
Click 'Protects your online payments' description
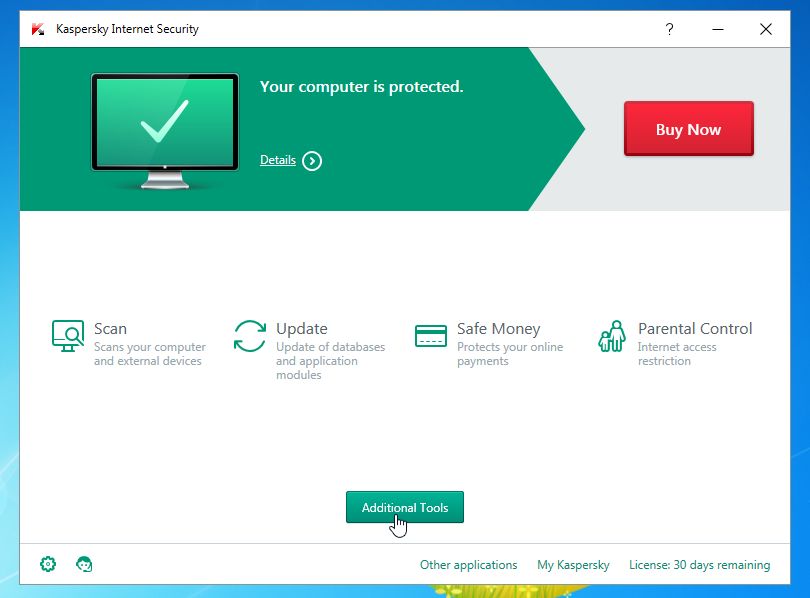click(510, 354)
